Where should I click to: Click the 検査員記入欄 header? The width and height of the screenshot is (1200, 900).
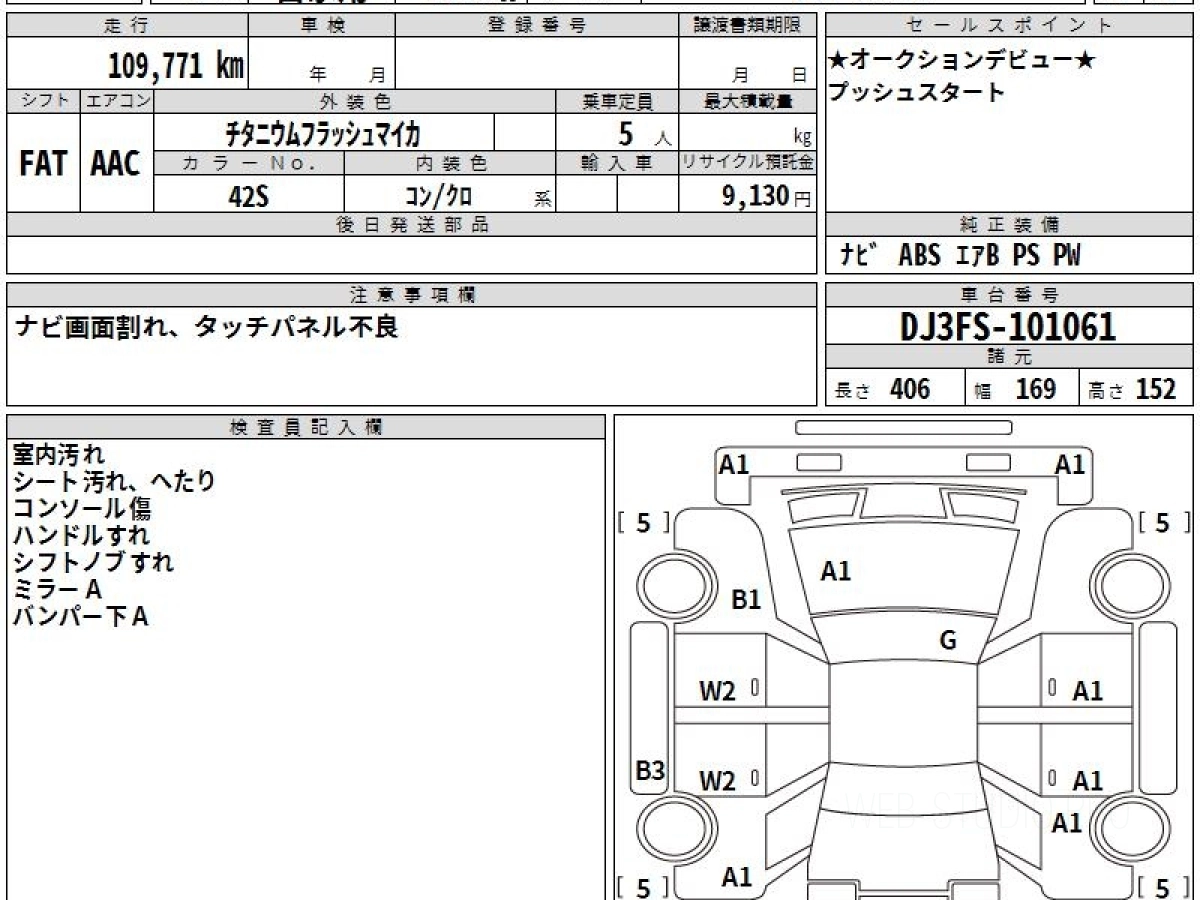pos(306,427)
